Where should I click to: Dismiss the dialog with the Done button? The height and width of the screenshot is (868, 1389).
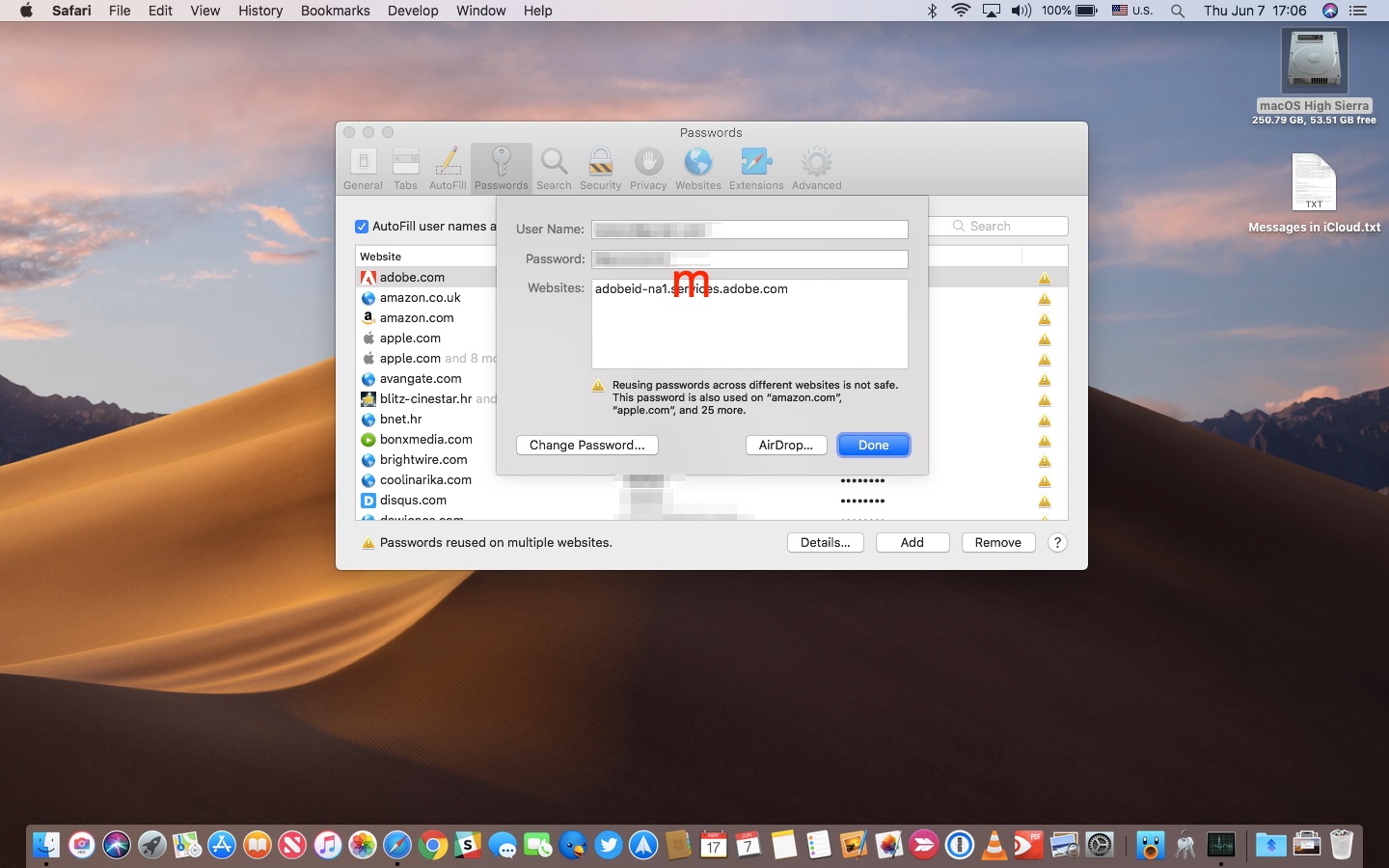click(x=873, y=445)
